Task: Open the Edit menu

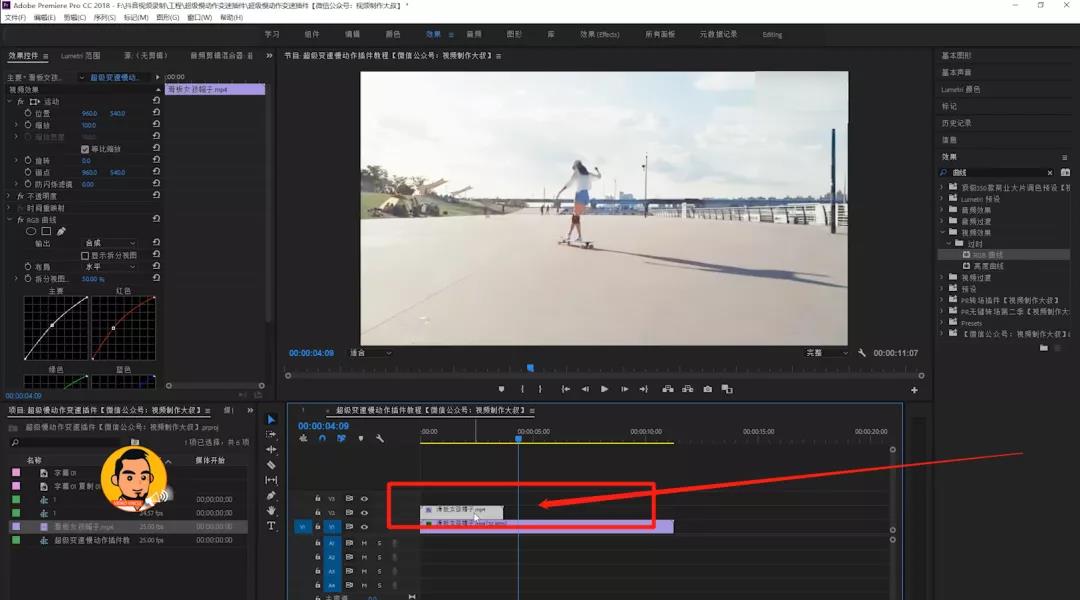Action: 45,17
